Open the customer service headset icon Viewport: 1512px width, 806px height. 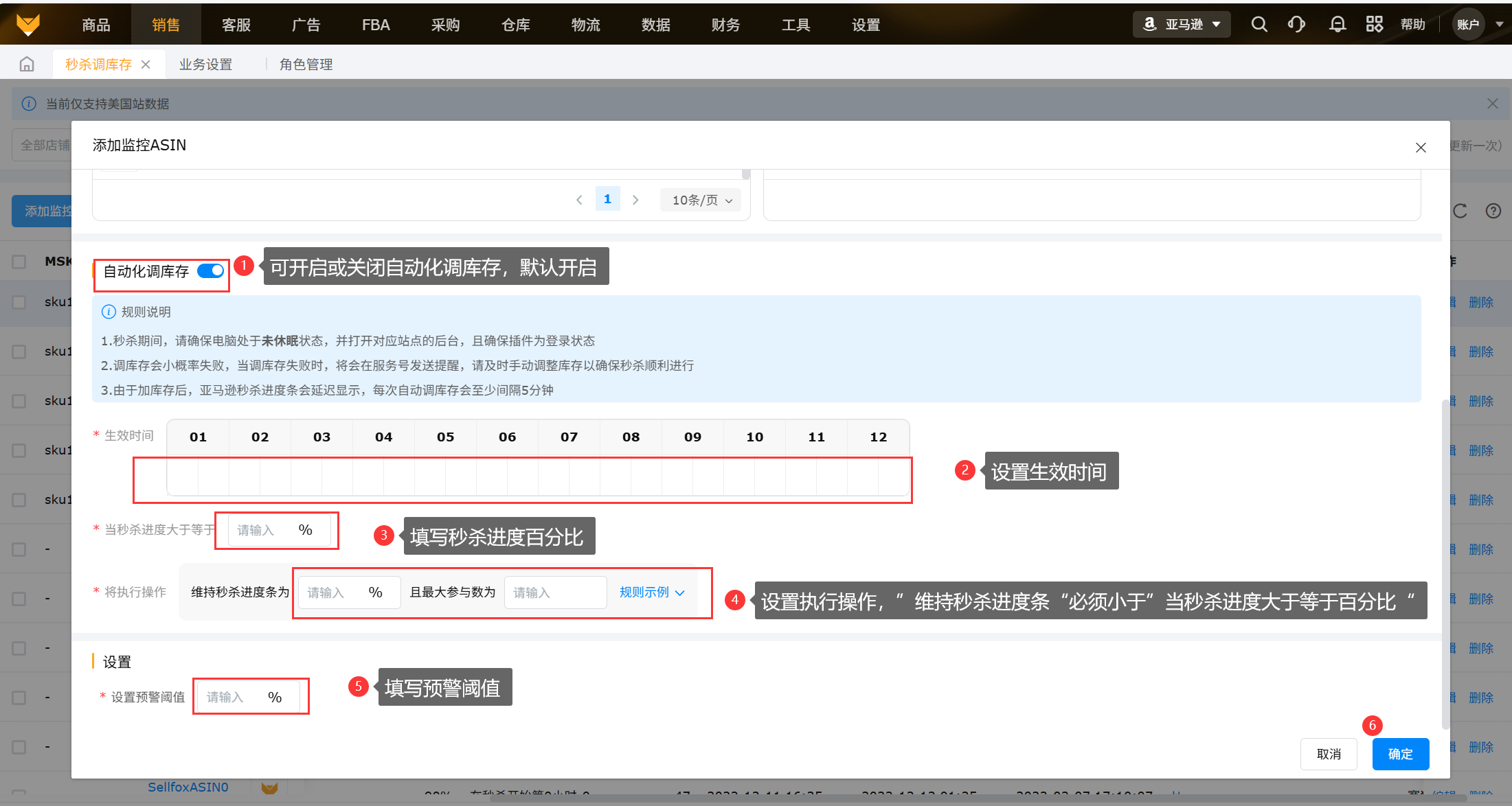[x=1296, y=25]
